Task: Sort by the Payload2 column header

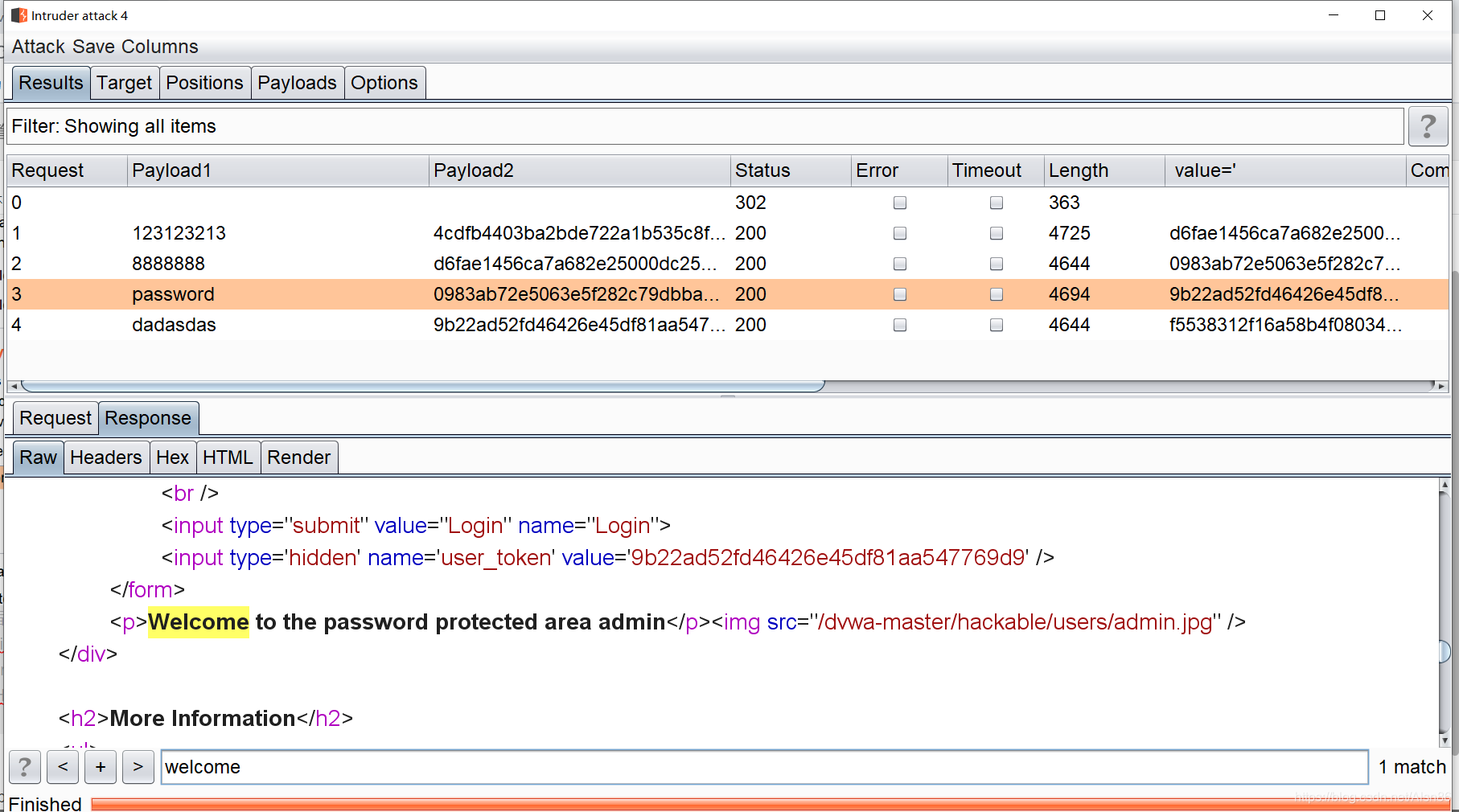Action: click(x=579, y=170)
